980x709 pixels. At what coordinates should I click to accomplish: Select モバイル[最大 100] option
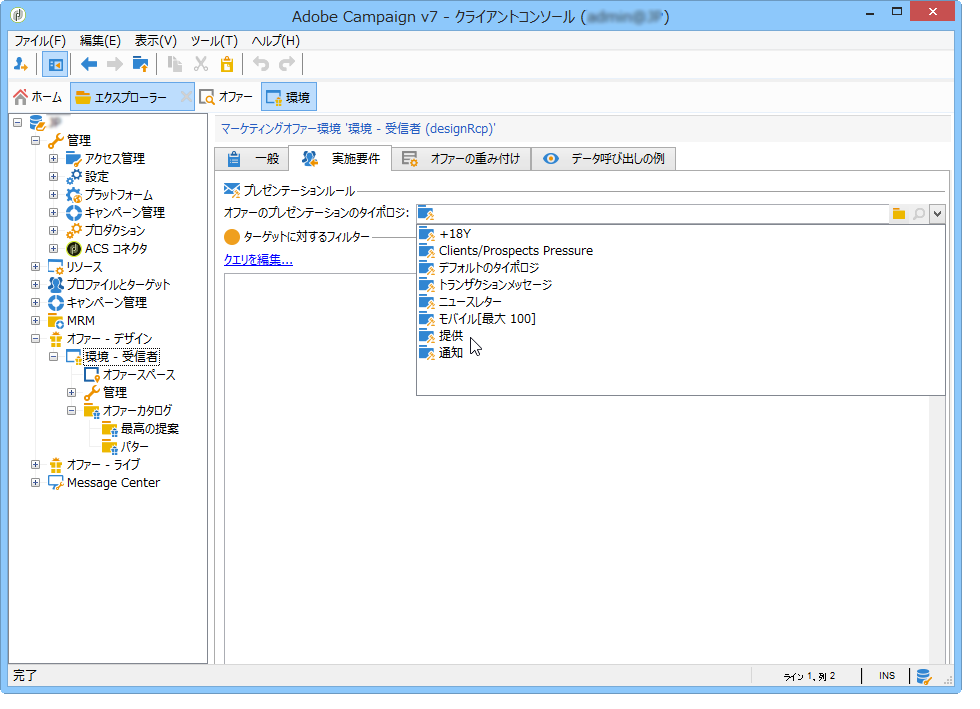(681, 319)
